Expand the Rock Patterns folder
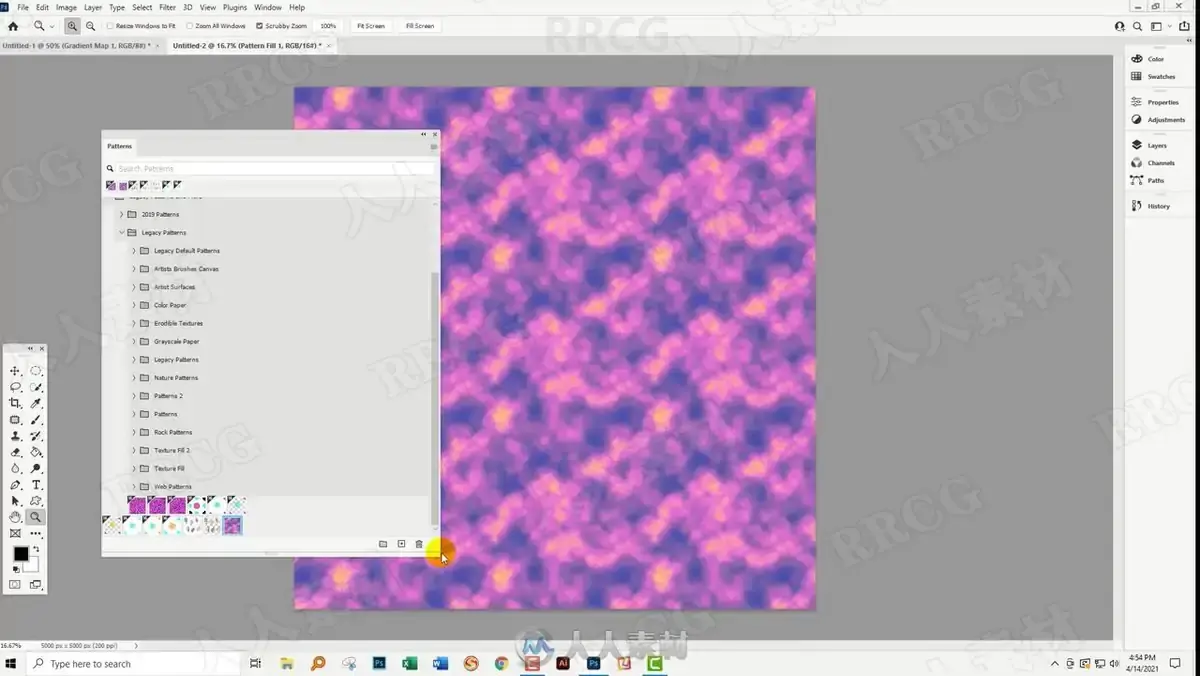 point(134,432)
